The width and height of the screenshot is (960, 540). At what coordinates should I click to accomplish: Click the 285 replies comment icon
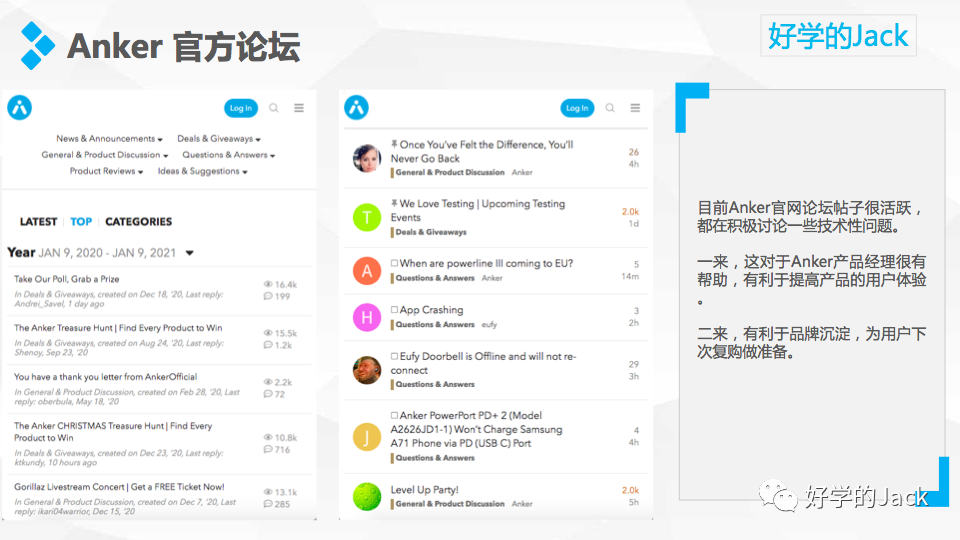pos(268,504)
